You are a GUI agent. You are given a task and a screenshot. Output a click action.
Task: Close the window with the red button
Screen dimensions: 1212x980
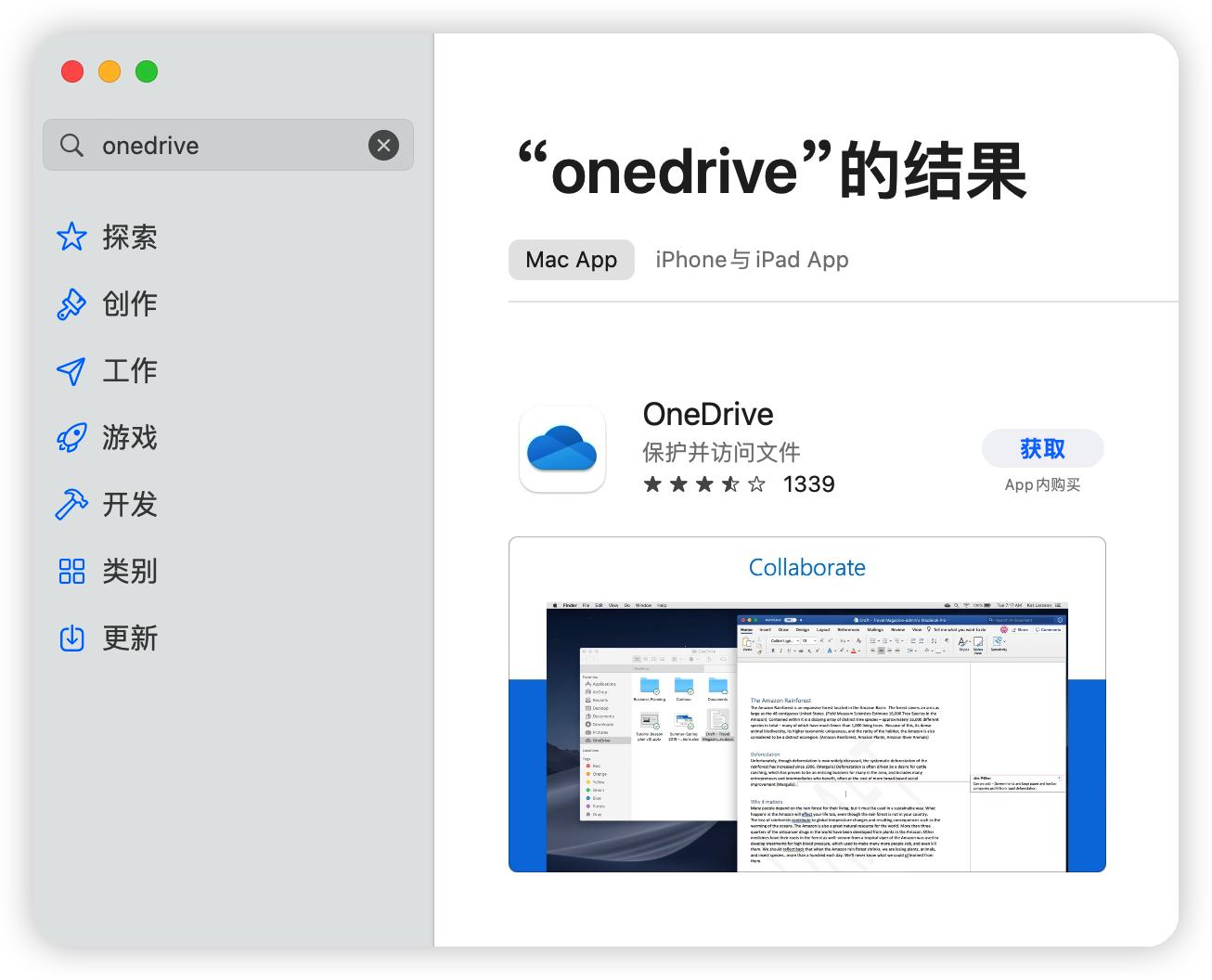point(72,71)
